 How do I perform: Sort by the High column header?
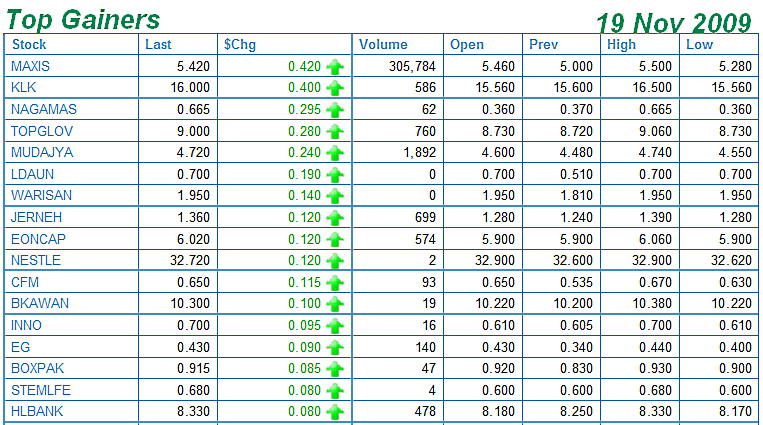coord(621,44)
